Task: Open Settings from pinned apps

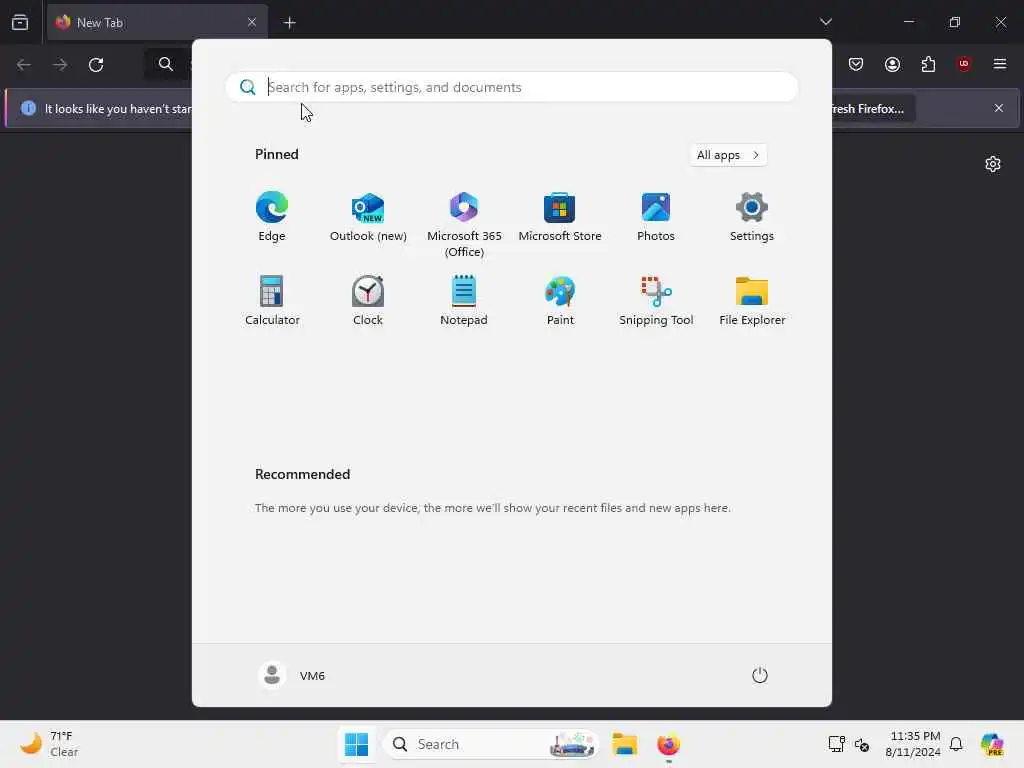Action: tap(752, 217)
